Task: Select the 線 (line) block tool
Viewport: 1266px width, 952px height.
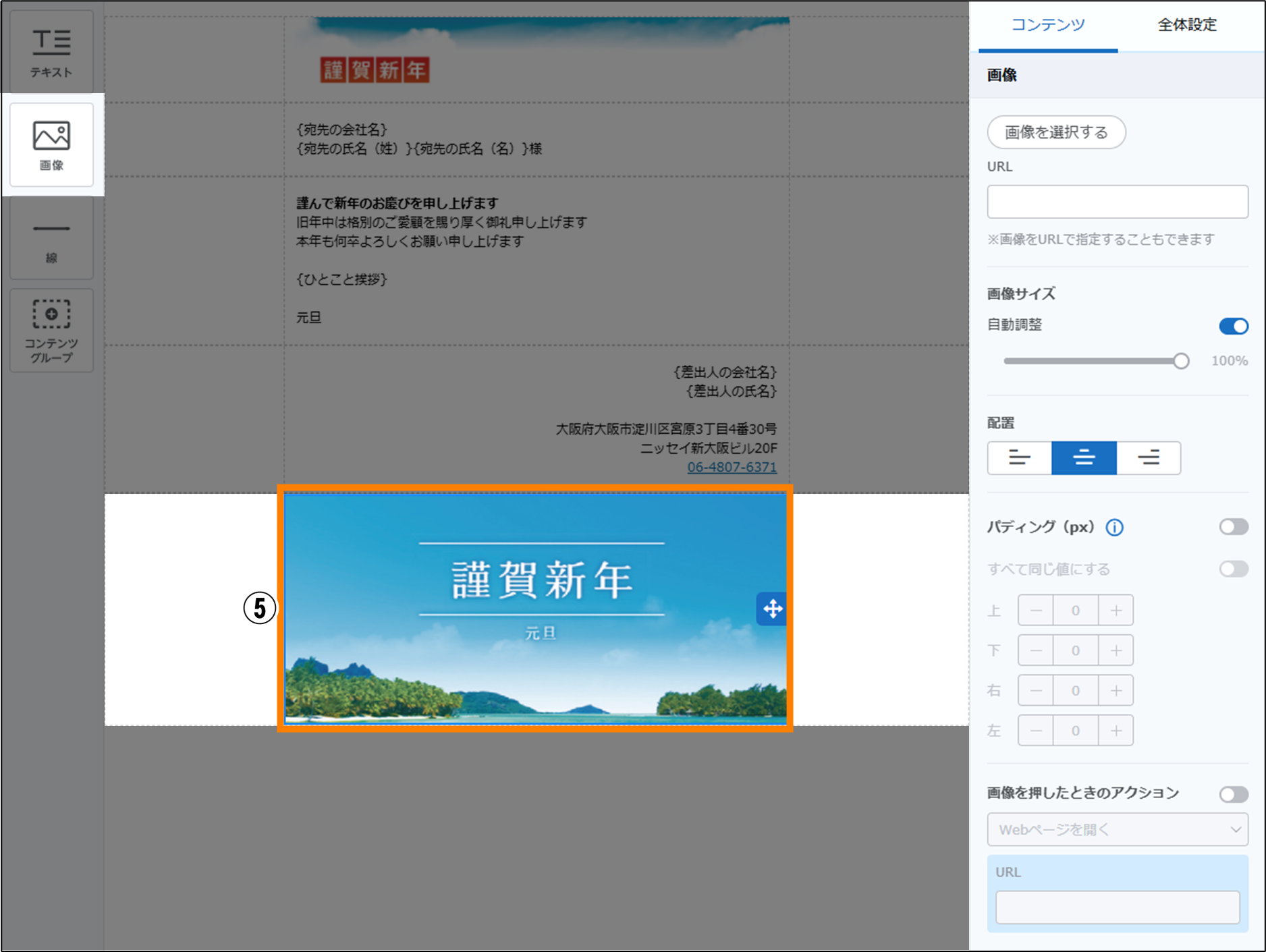Action: tap(51, 237)
